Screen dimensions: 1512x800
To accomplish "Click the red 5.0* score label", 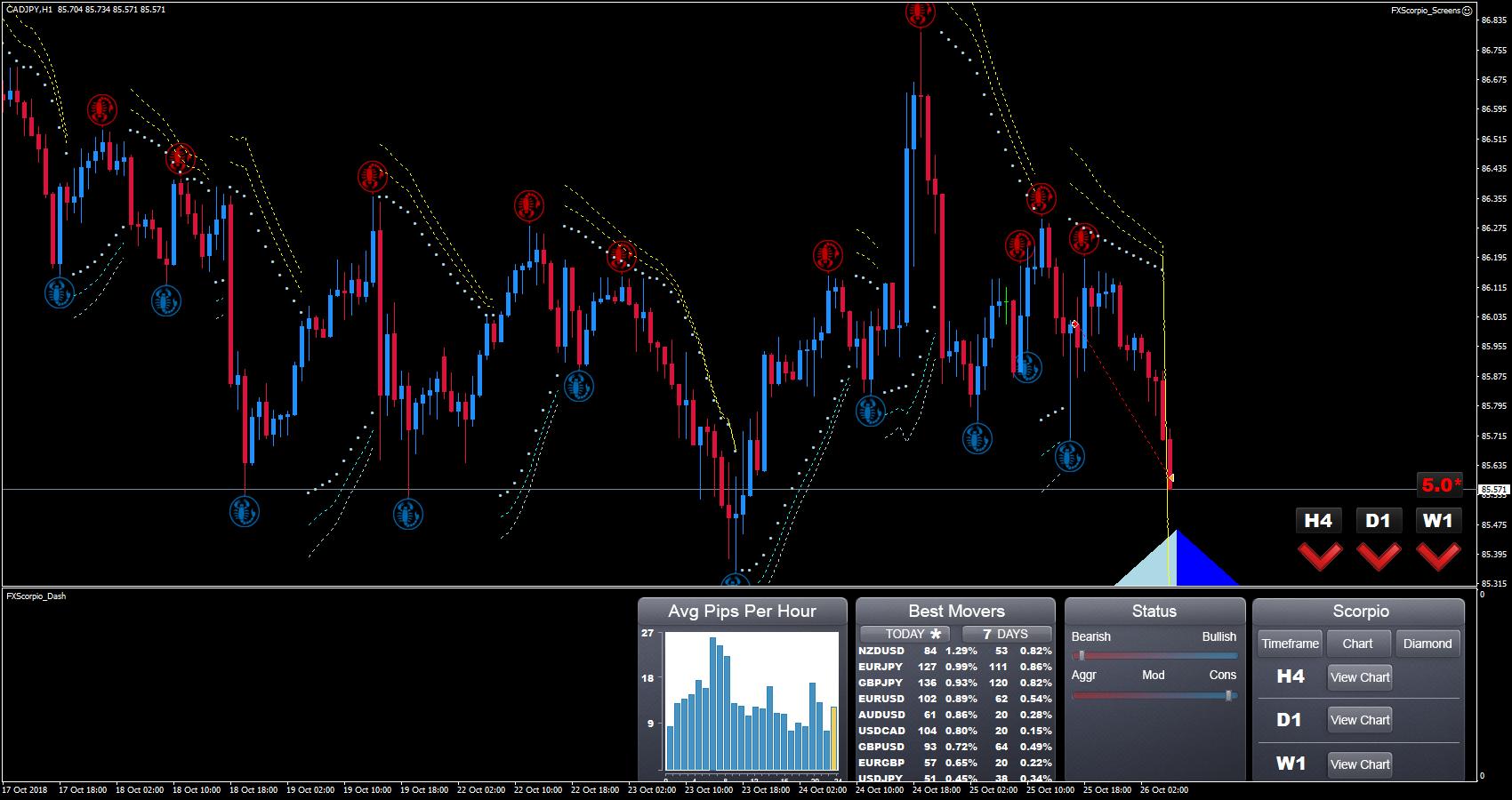I will click(x=1440, y=484).
